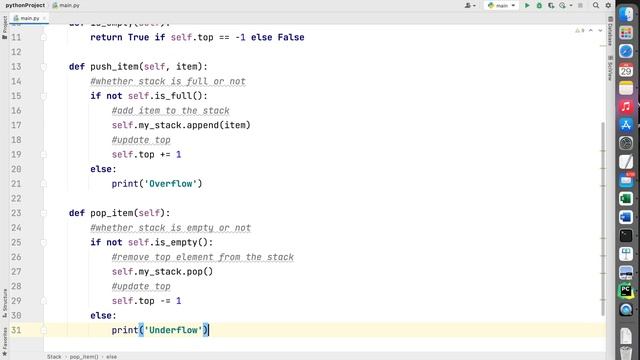Open the Favorites tool window
Viewport: 640px width, 360px height.
pos(4,341)
